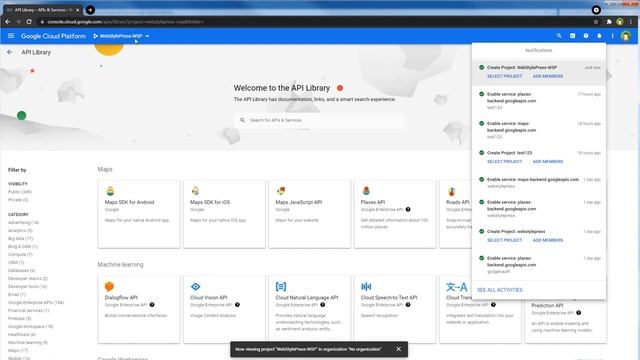
Task: Open the Cloud Vision API card
Action: point(224,309)
